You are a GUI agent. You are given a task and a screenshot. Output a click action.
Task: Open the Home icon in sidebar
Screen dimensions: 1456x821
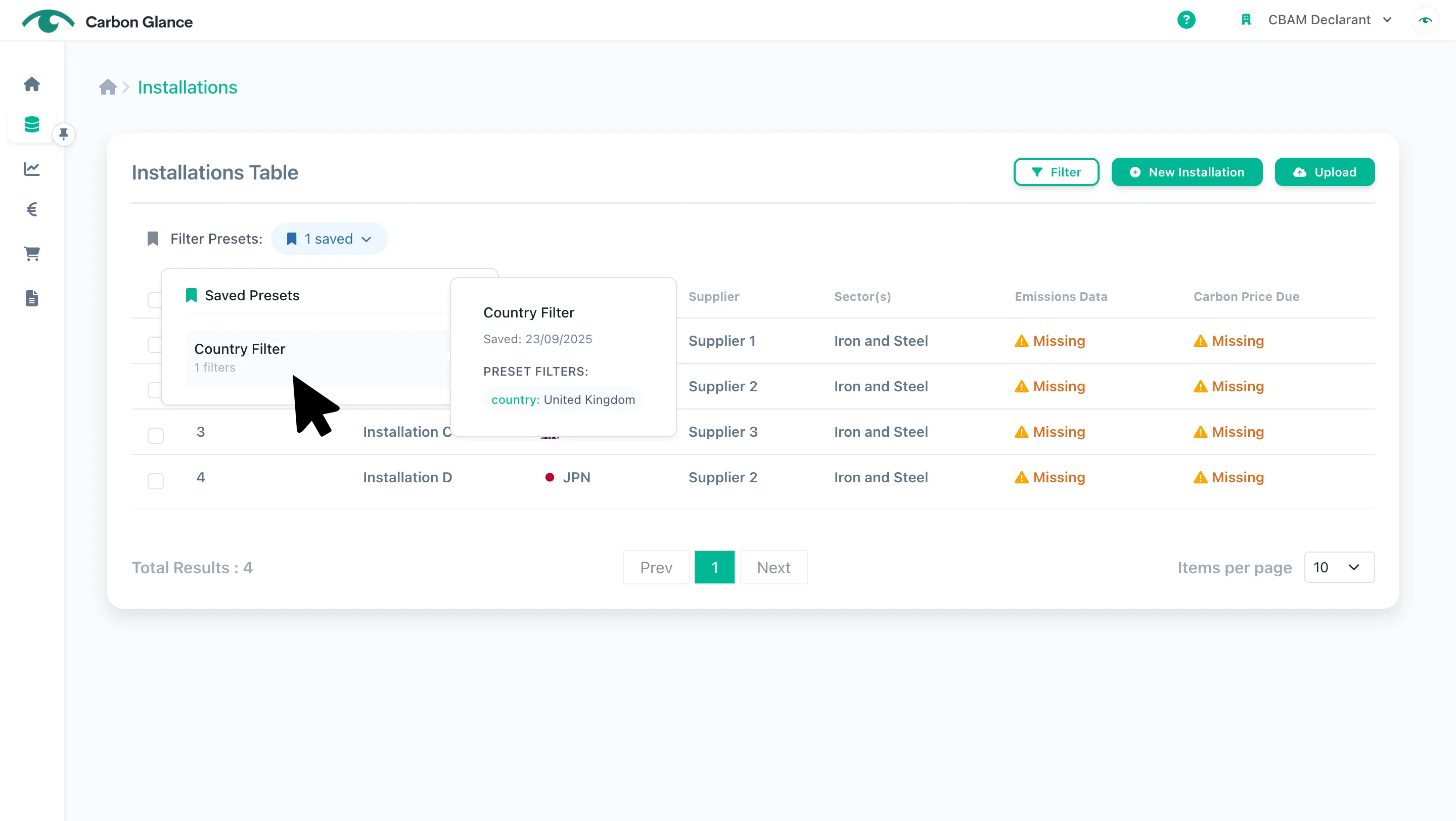[32, 84]
